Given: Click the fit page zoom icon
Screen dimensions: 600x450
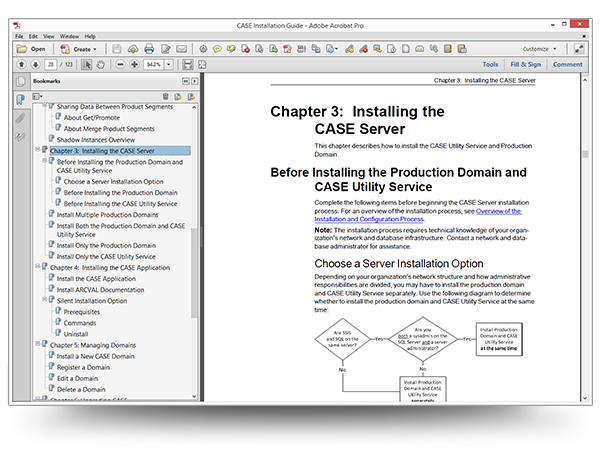Looking at the screenshot, I should tap(202, 65).
